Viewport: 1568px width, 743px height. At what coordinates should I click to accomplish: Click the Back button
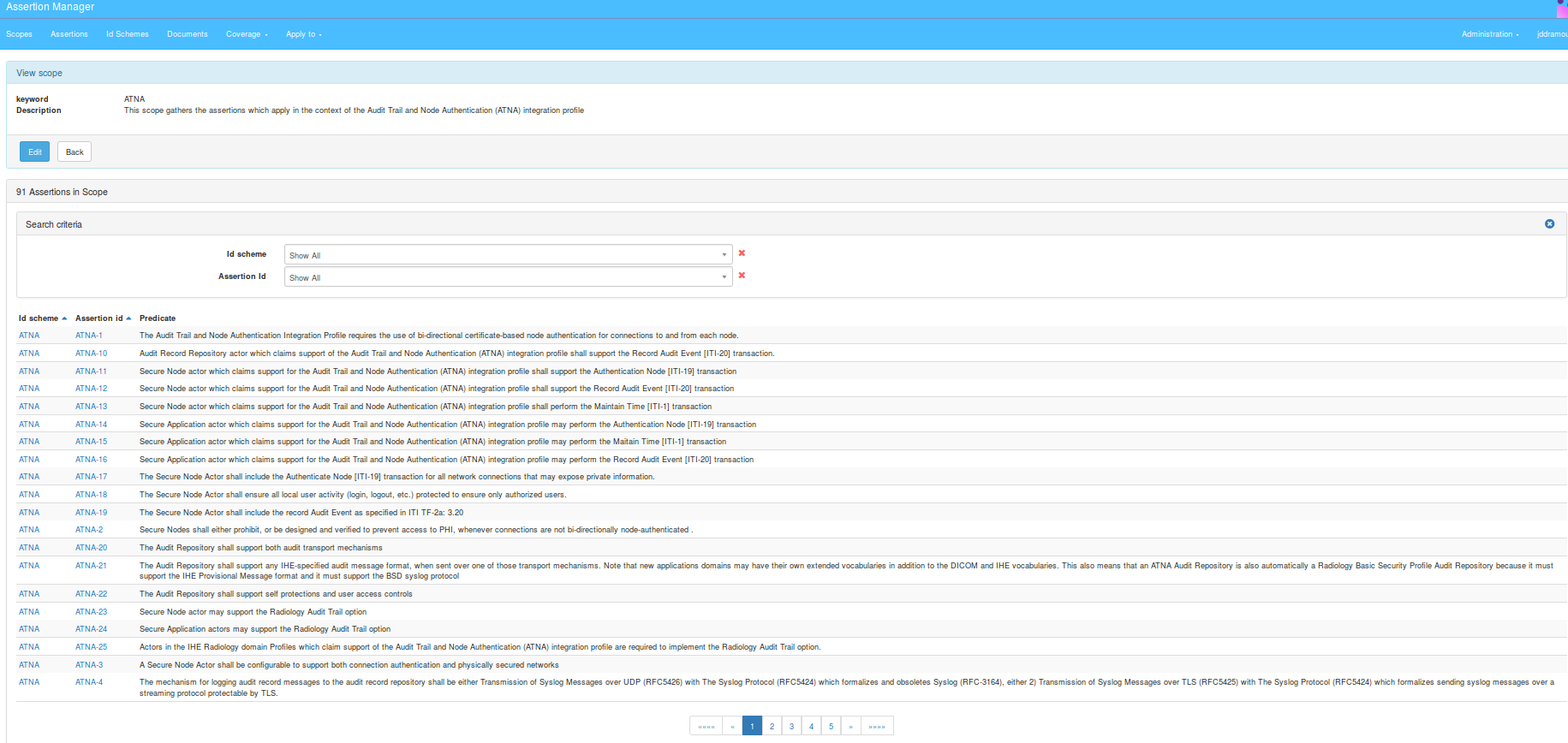[x=75, y=152]
